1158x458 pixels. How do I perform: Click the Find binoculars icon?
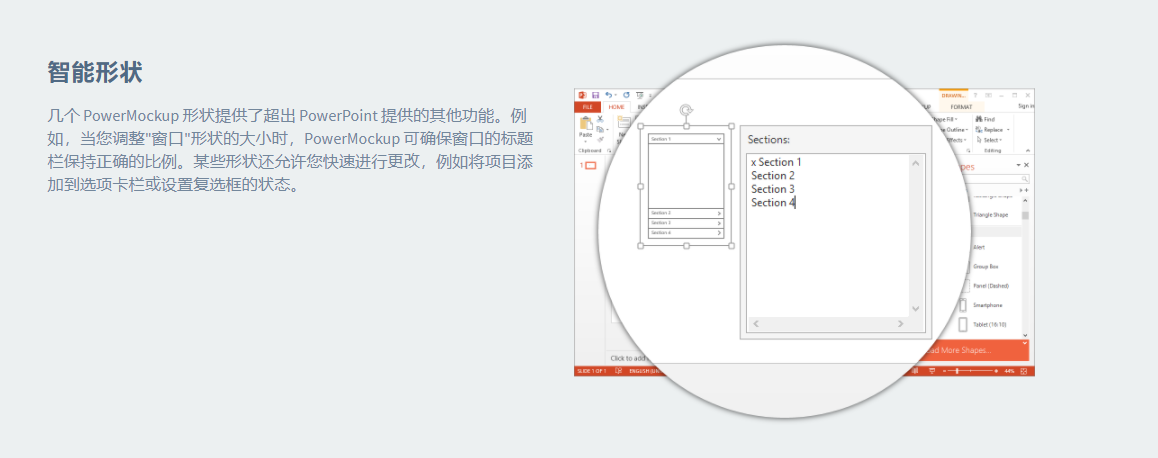pyautogui.click(x=979, y=119)
